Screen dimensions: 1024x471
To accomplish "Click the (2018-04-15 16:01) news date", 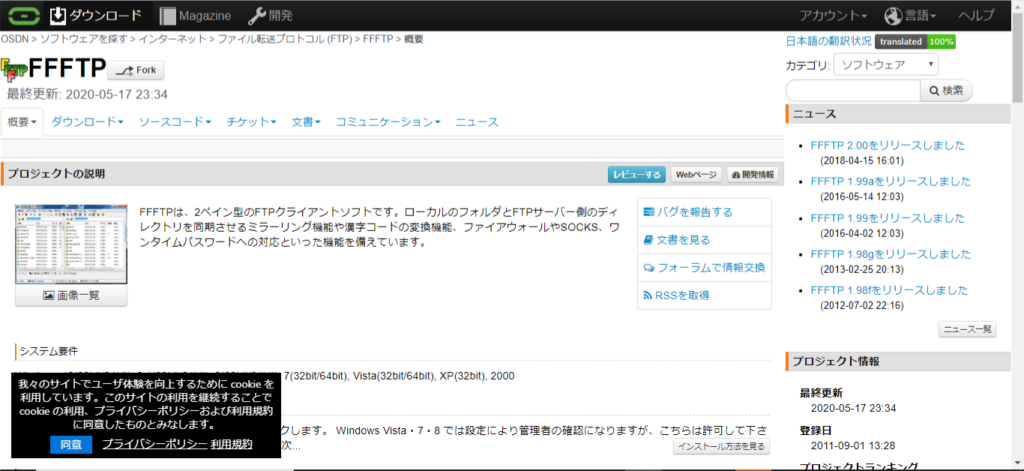I will [x=861, y=161].
